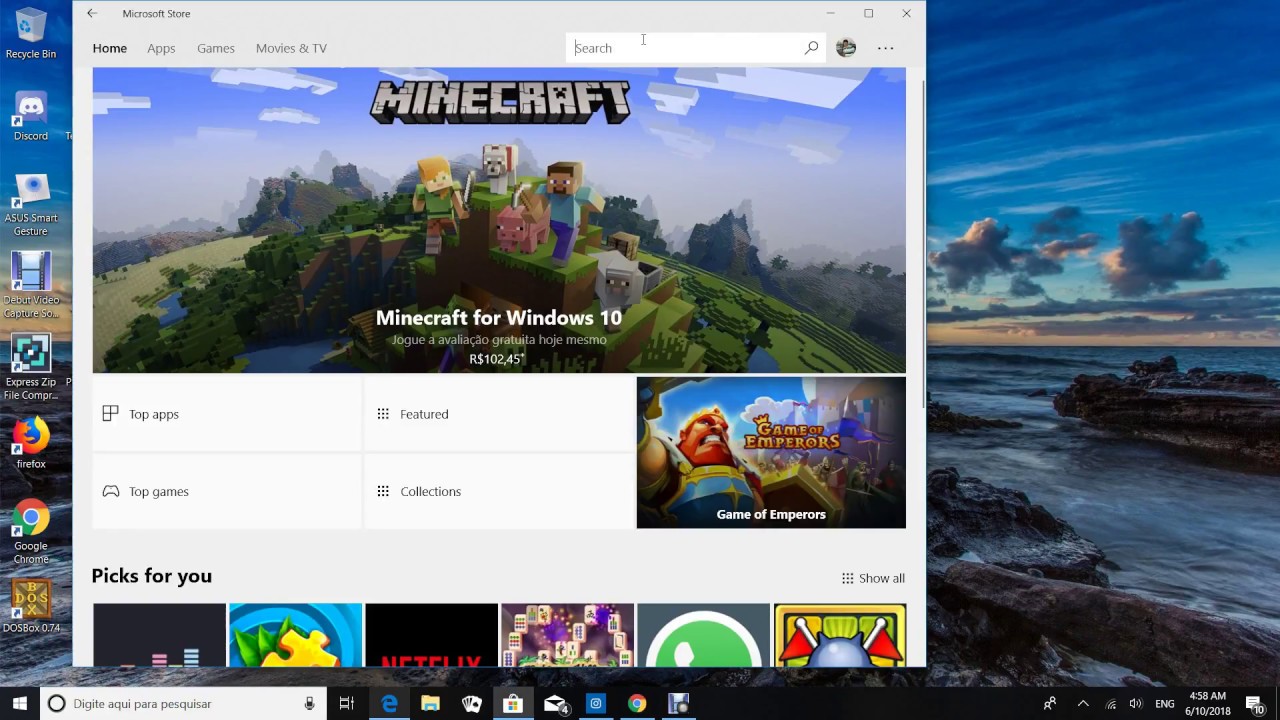Viewport: 1280px width, 720px height.
Task: Show all Picks for you
Action: pos(873,578)
